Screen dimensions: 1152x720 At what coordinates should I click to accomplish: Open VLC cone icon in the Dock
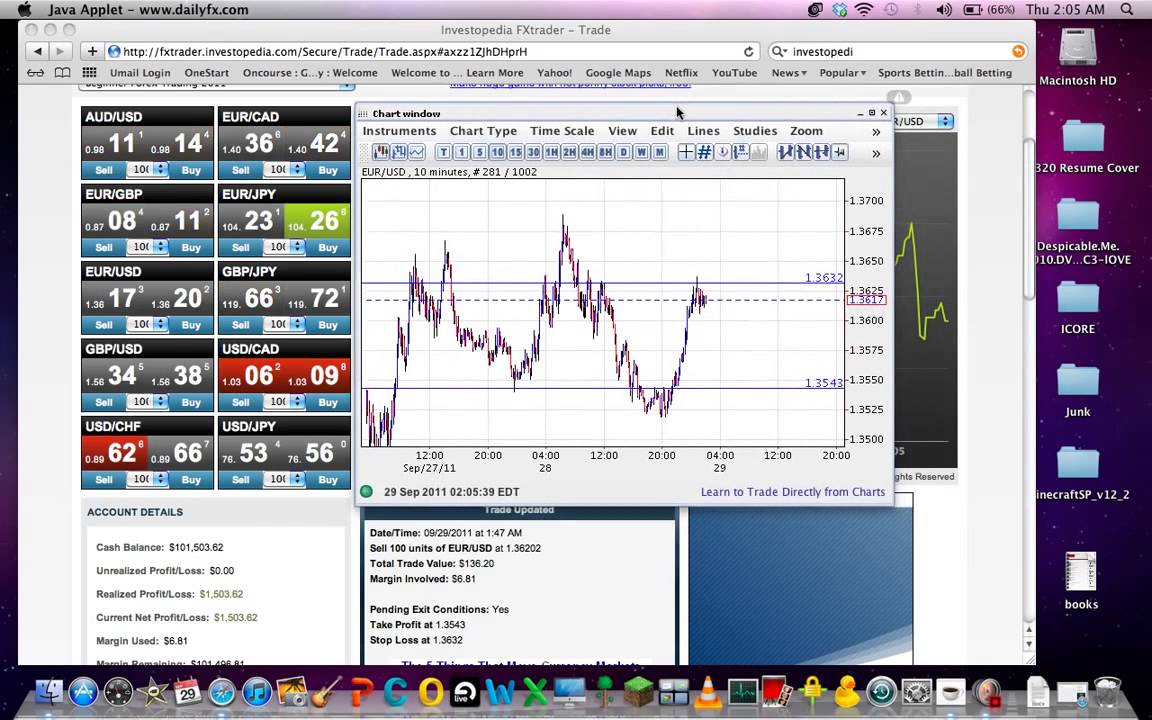coord(708,692)
